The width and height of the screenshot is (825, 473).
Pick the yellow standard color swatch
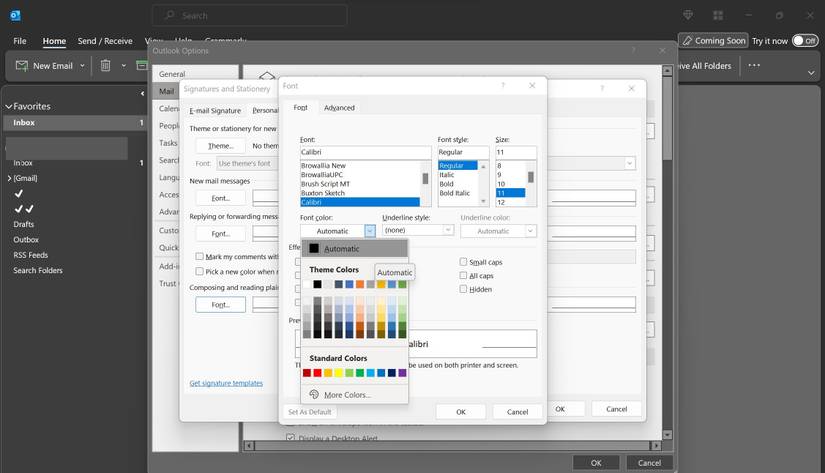tap(338, 373)
